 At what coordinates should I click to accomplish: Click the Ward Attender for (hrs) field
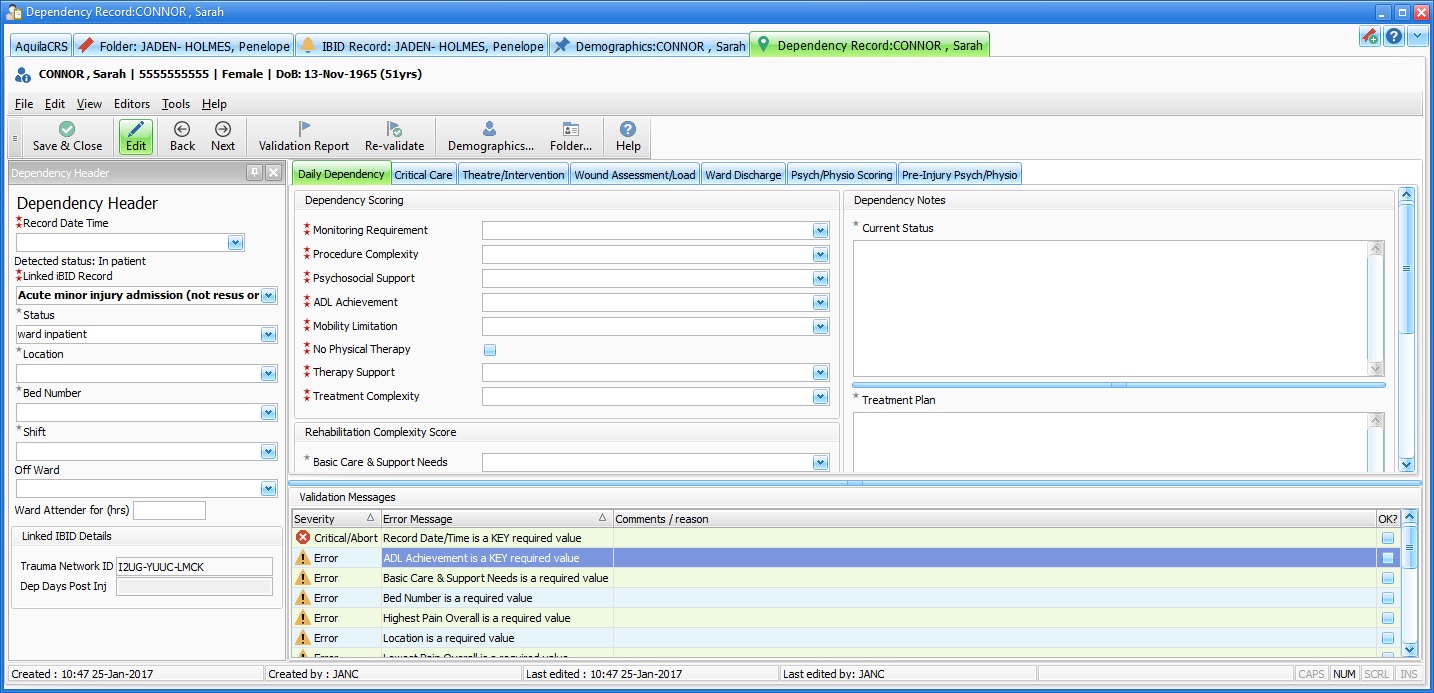169,511
